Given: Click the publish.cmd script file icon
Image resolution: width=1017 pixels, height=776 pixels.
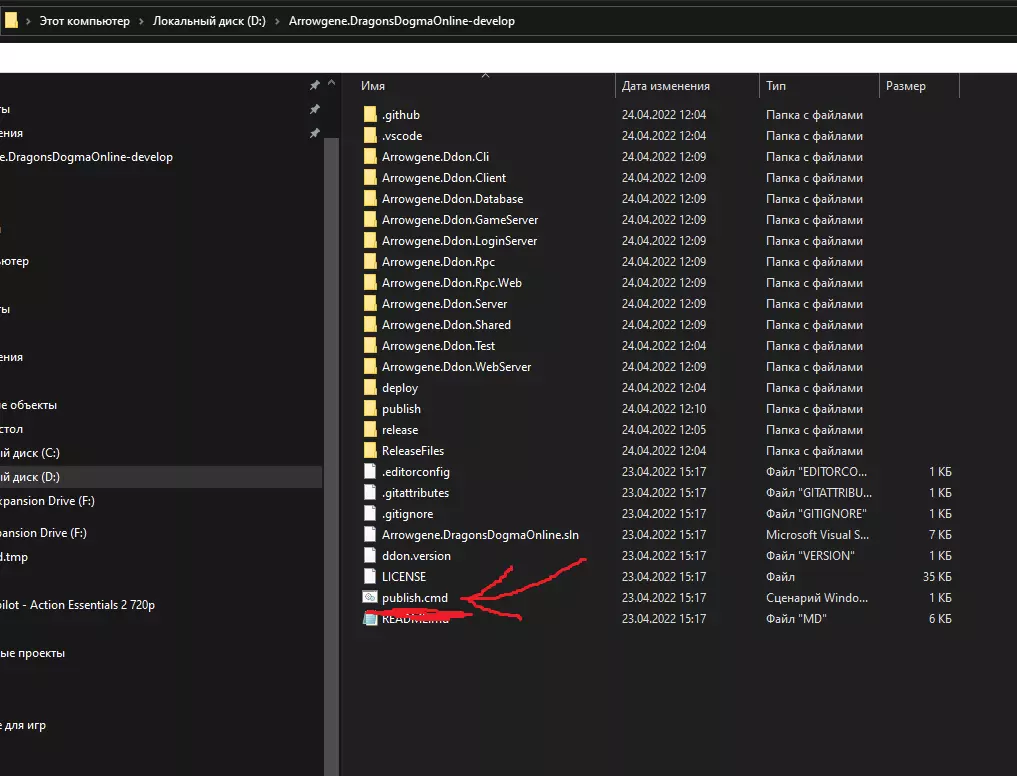Looking at the screenshot, I should pos(369,598).
